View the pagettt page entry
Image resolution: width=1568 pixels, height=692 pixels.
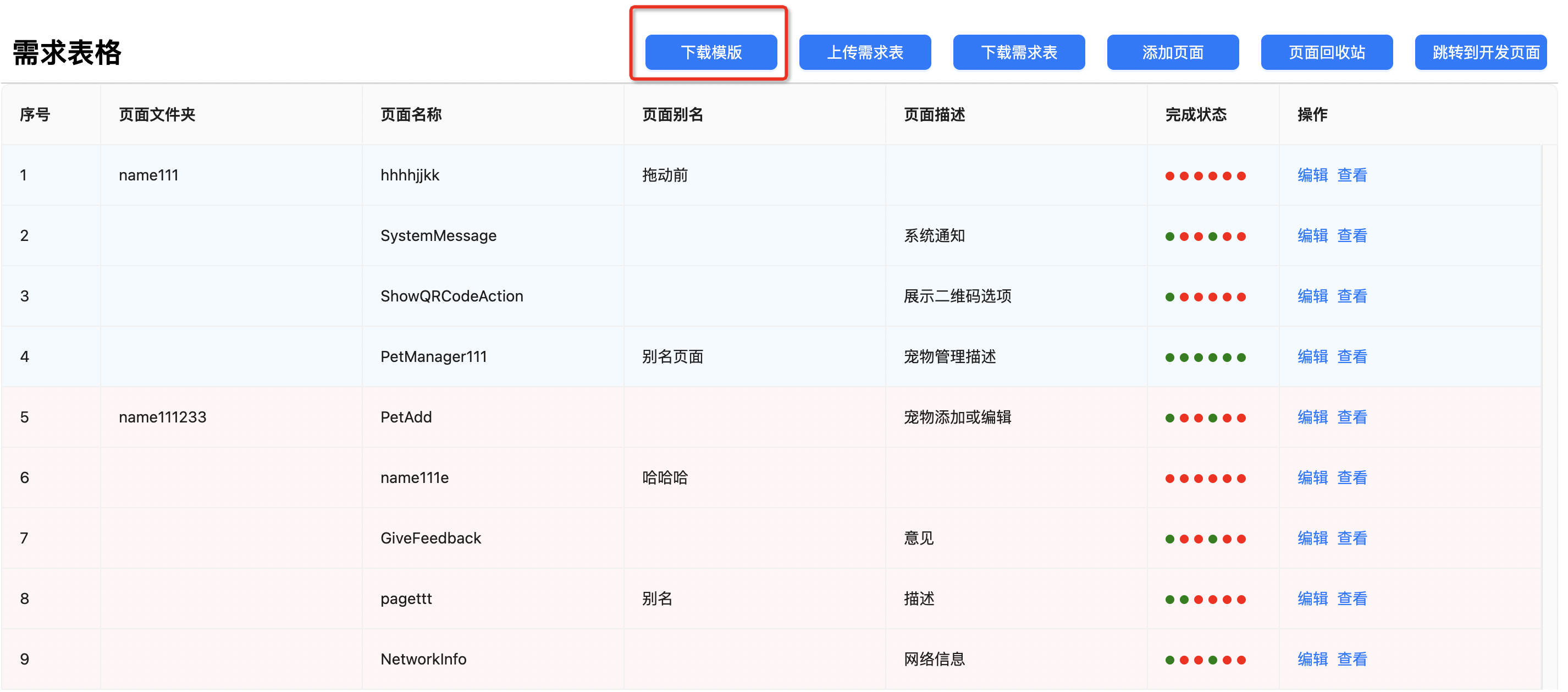1352,598
